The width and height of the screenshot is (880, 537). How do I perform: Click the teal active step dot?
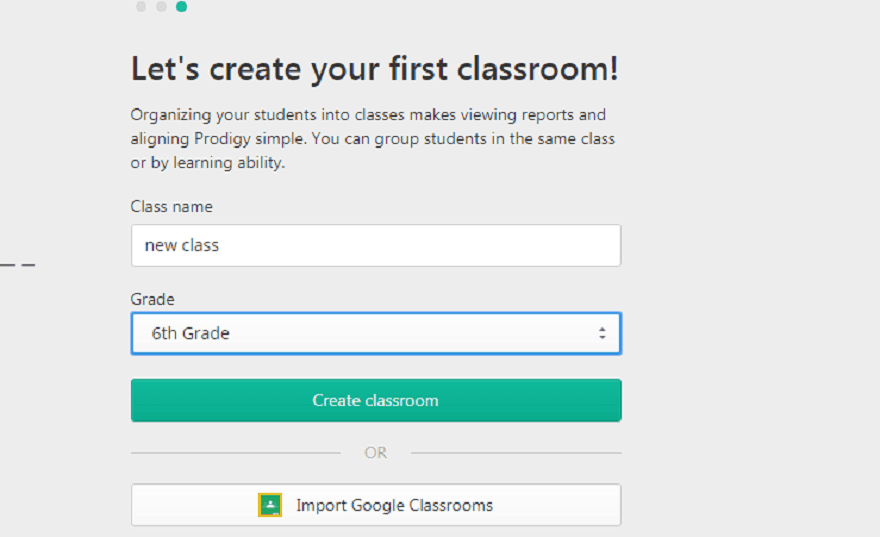[181, 7]
